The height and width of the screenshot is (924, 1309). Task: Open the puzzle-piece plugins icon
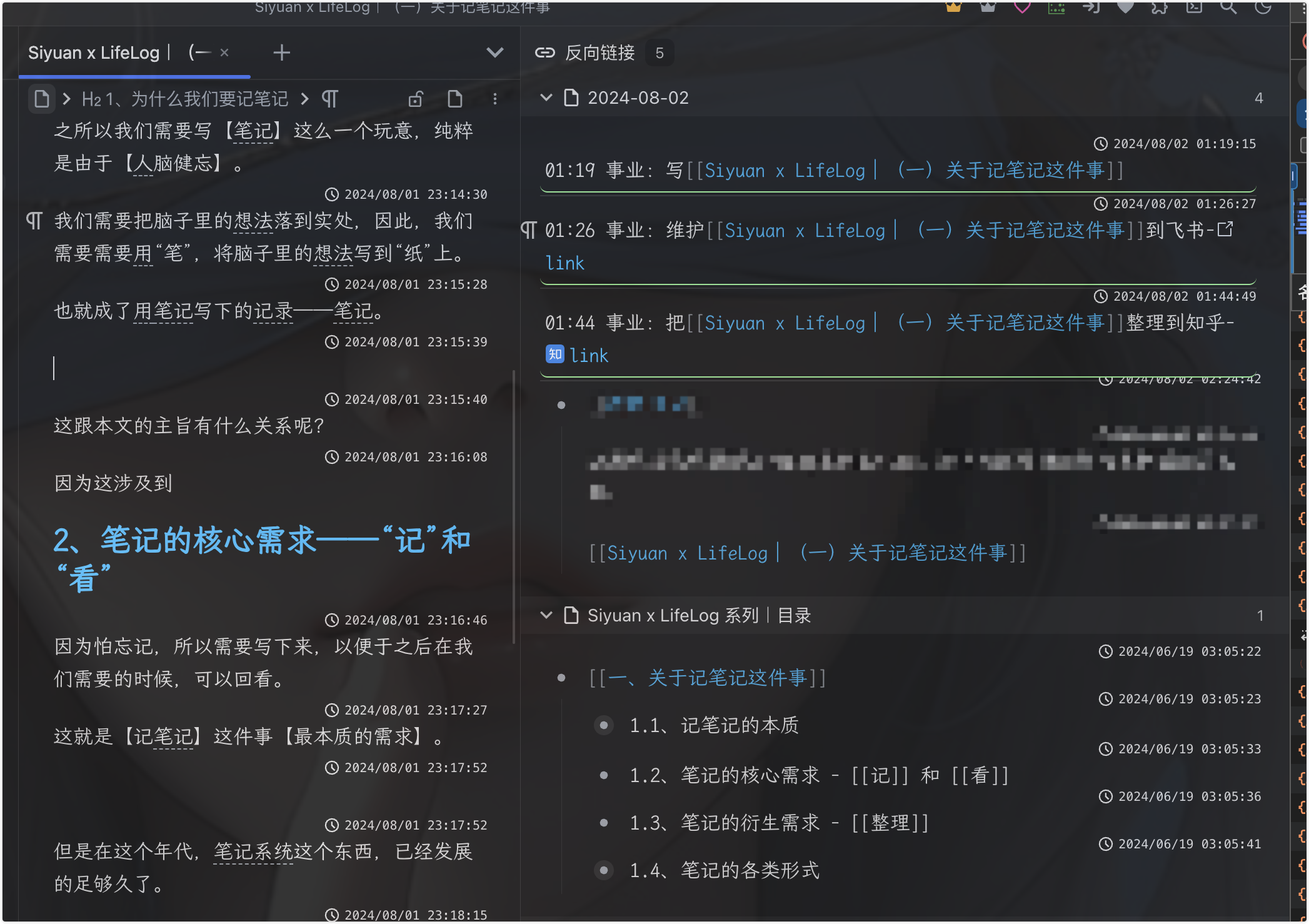pyautogui.click(x=1160, y=8)
